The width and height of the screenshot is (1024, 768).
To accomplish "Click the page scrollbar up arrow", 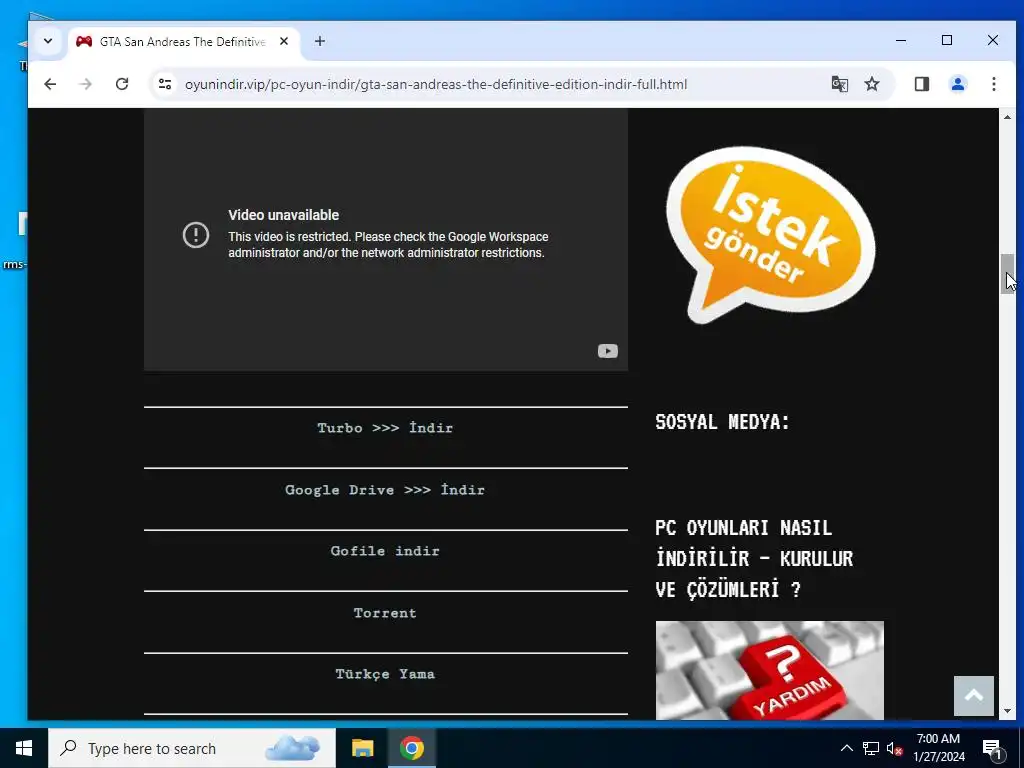I will (1007, 117).
